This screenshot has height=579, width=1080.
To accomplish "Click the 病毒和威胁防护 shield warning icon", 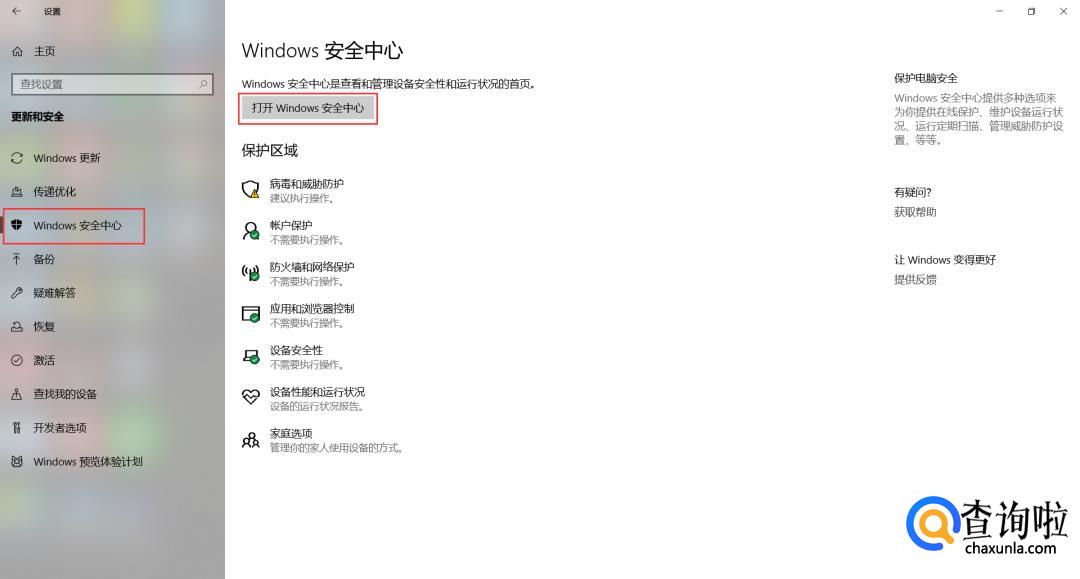I will tap(251, 189).
